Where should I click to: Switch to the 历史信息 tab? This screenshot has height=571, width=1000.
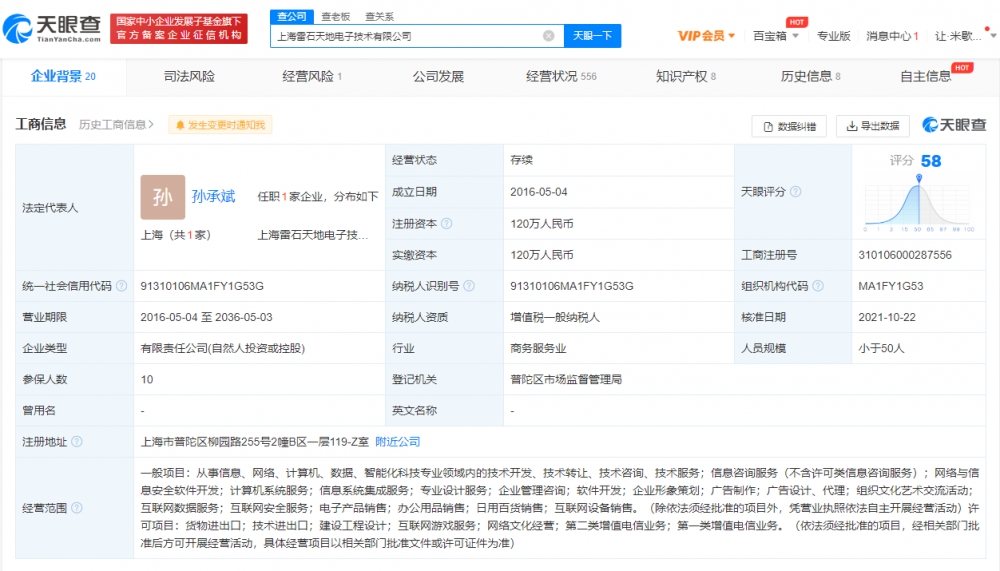[811, 77]
